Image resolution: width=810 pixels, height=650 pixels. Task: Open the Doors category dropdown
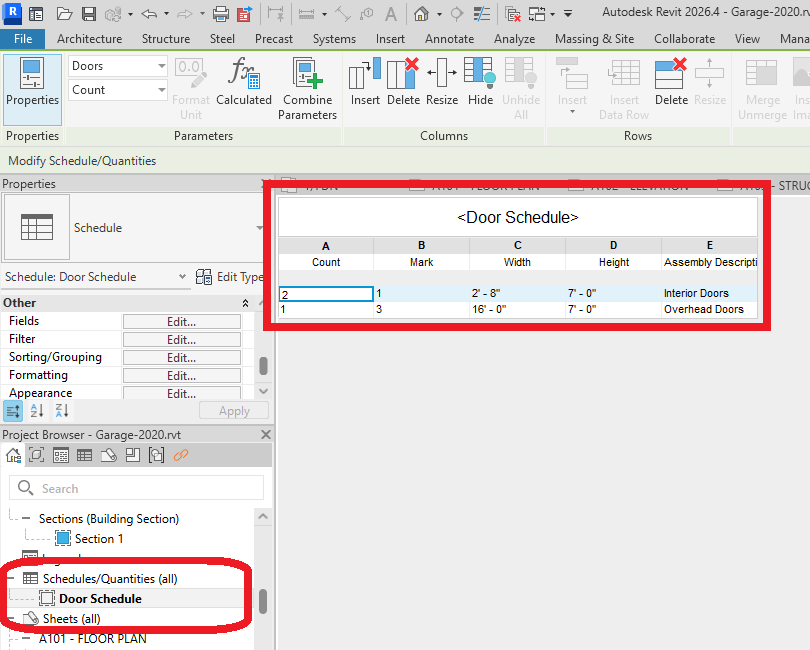click(118, 66)
